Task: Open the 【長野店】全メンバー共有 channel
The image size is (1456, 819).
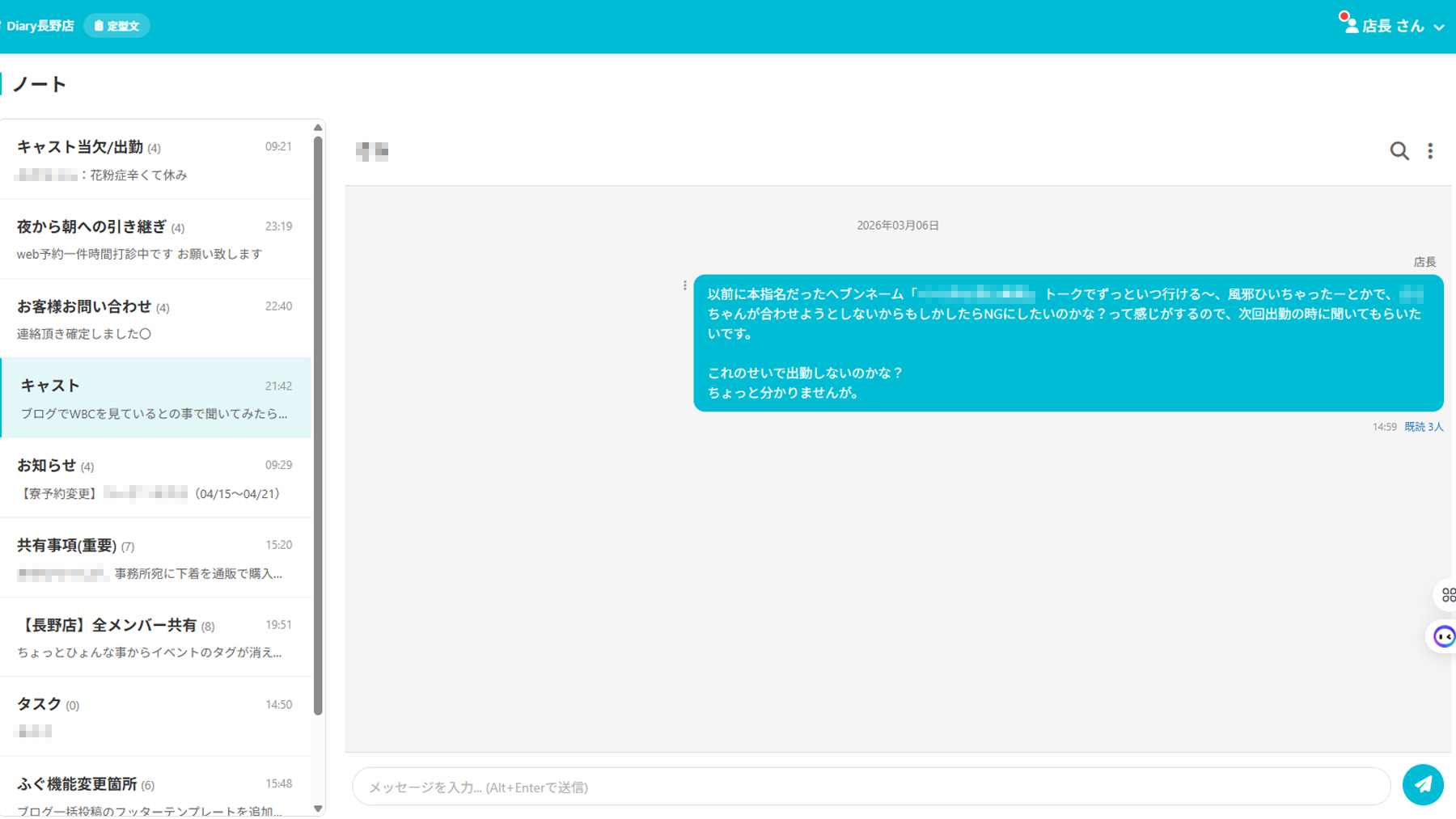Action: (156, 637)
